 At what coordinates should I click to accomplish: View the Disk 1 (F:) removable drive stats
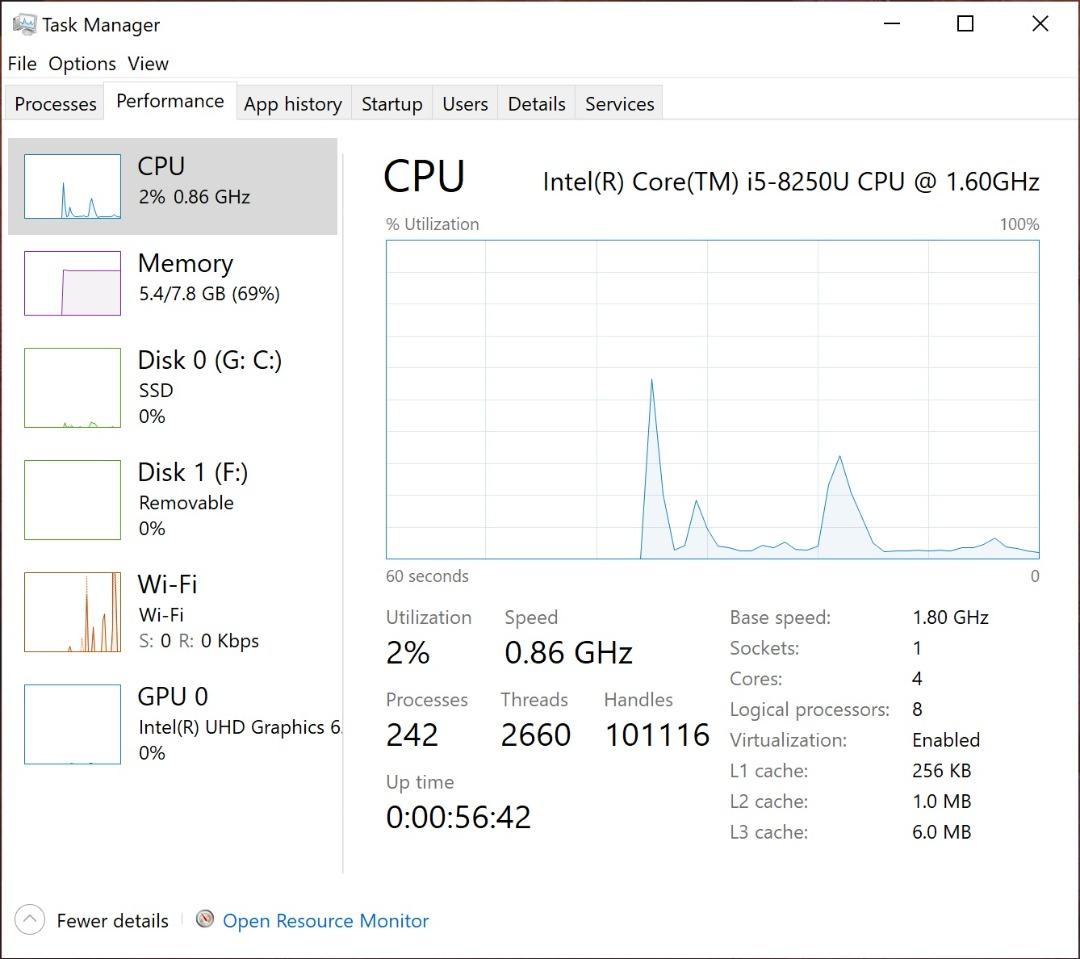tap(170, 500)
